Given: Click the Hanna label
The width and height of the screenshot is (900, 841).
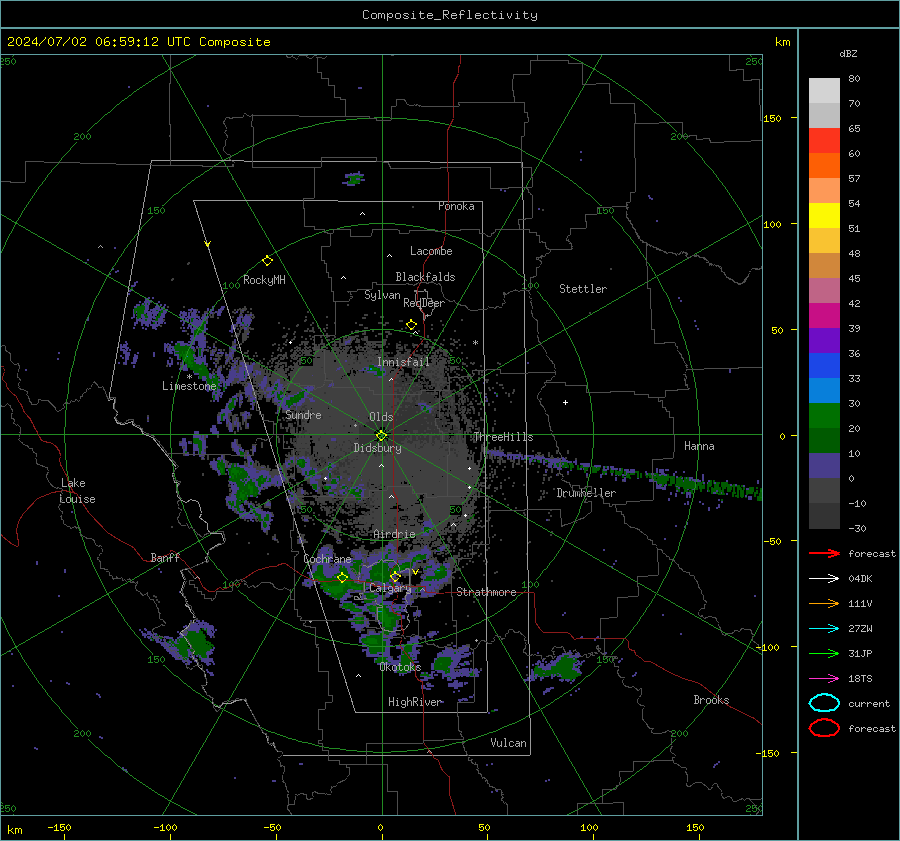Looking at the screenshot, I should (699, 446).
